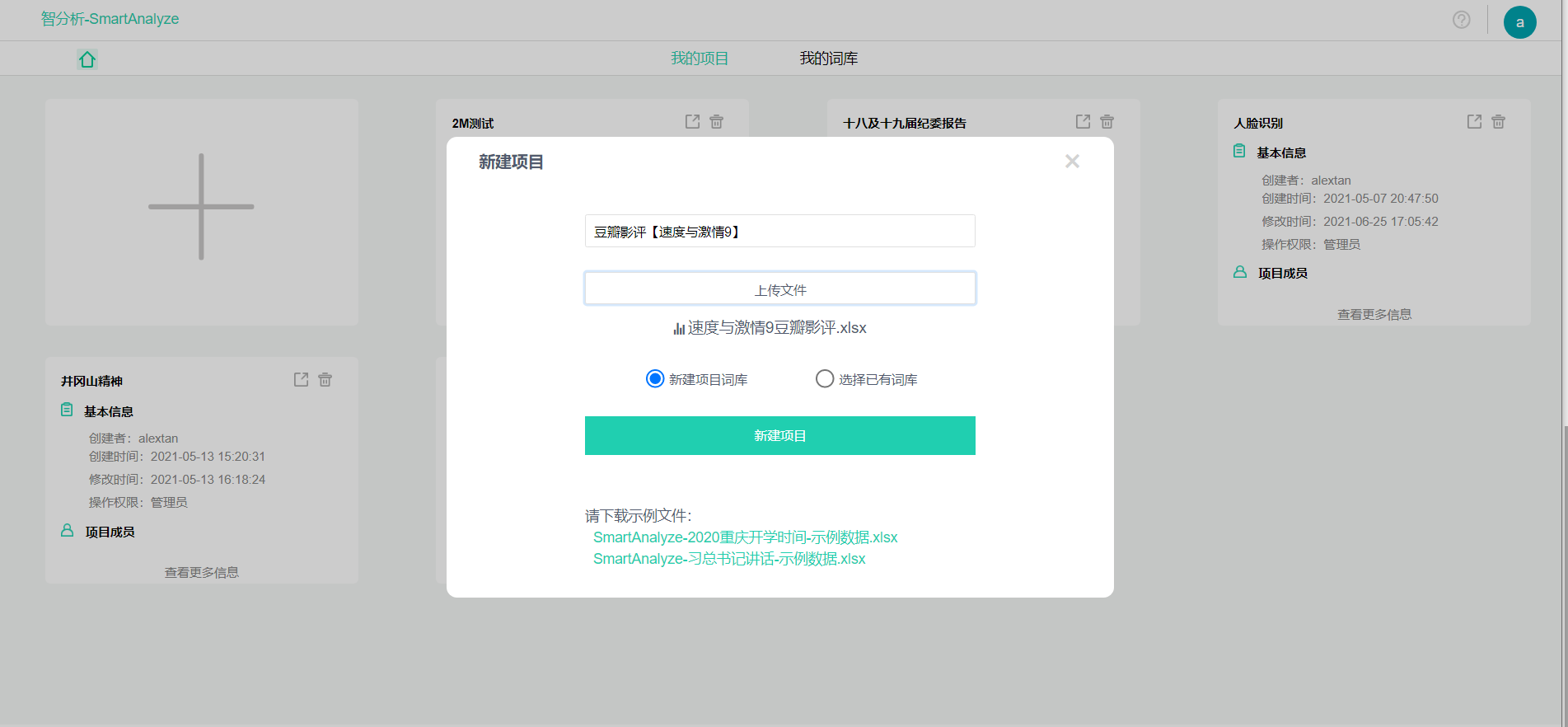Switch to the 我的词库 tab
Viewport: 1568px width, 727px height.
pos(829,59)
